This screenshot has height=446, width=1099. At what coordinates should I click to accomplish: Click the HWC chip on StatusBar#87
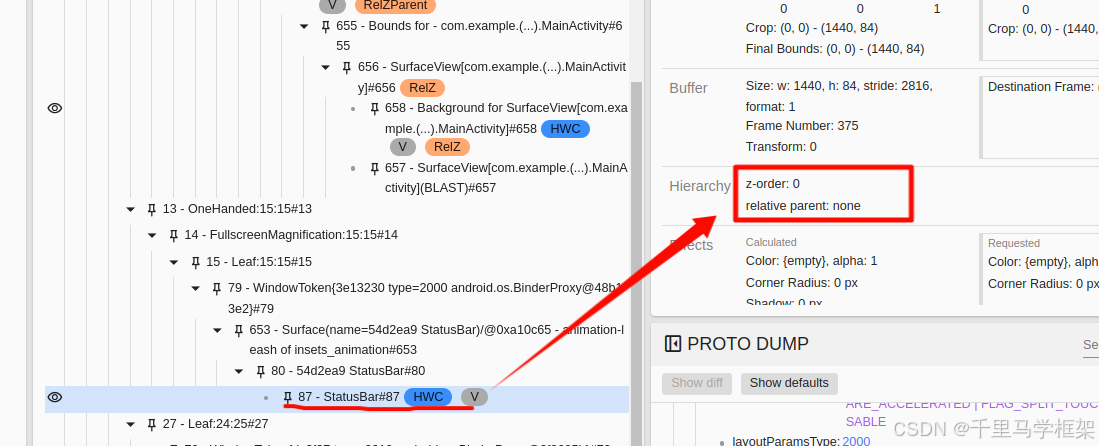pos(428,397)
